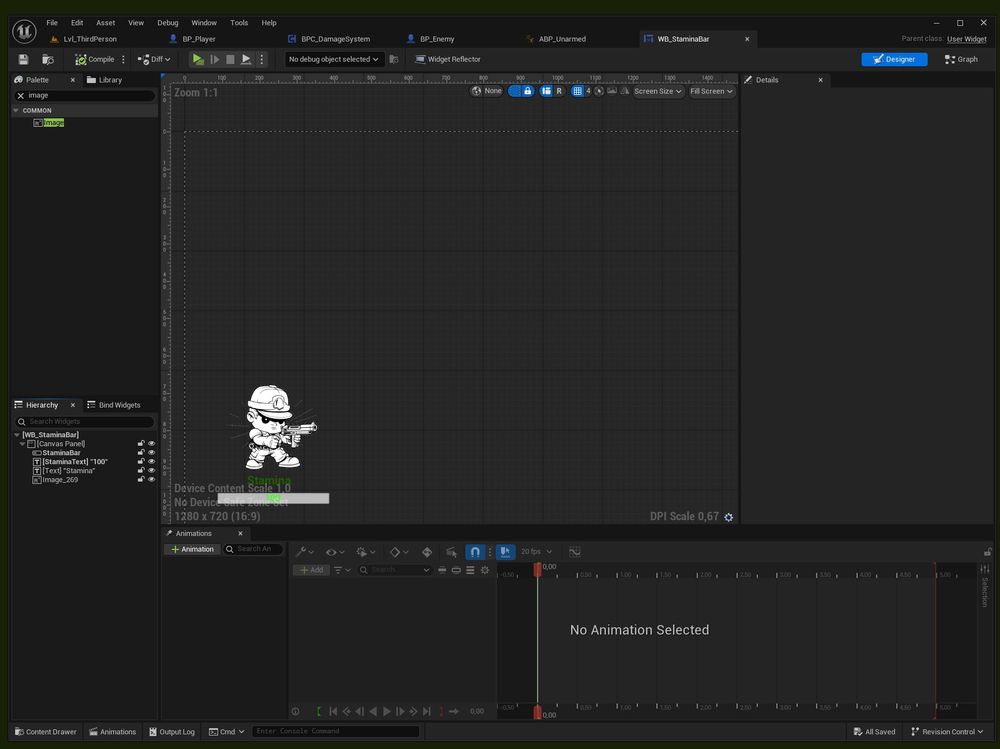
Task: Switch to Graph view mode
Action: [x=961, y=59]
